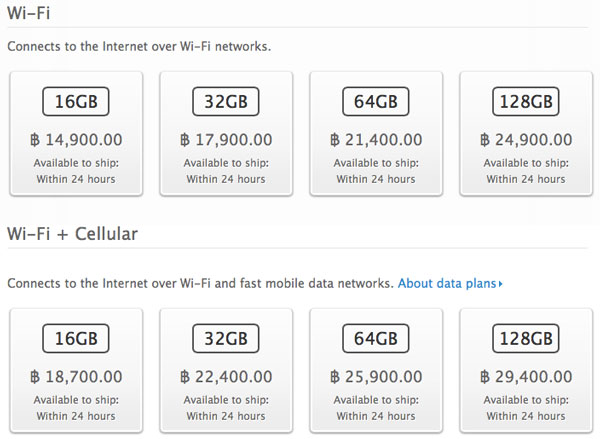Select the Wi-Fi 16GB model card
Image resolution: width=600 pixels, height=439 pixels.
[x=76, y=134]
